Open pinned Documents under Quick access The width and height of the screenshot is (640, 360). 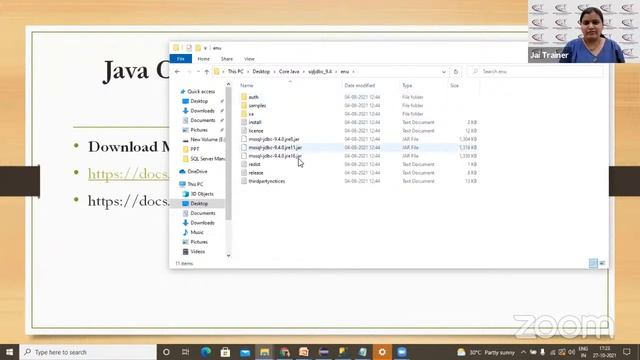pos(203,120)
